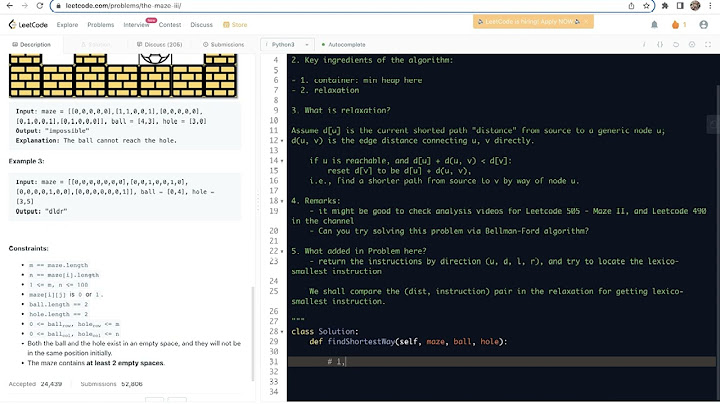The width and height of the screenshot is (720, 404).
Task: Click the maze brick illustration image
Action: [x=123, y=75]
